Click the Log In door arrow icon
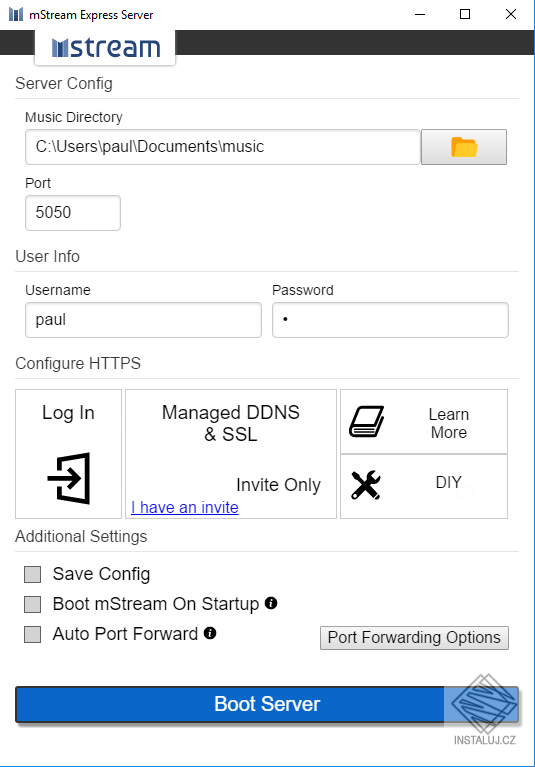 (69, 478)
